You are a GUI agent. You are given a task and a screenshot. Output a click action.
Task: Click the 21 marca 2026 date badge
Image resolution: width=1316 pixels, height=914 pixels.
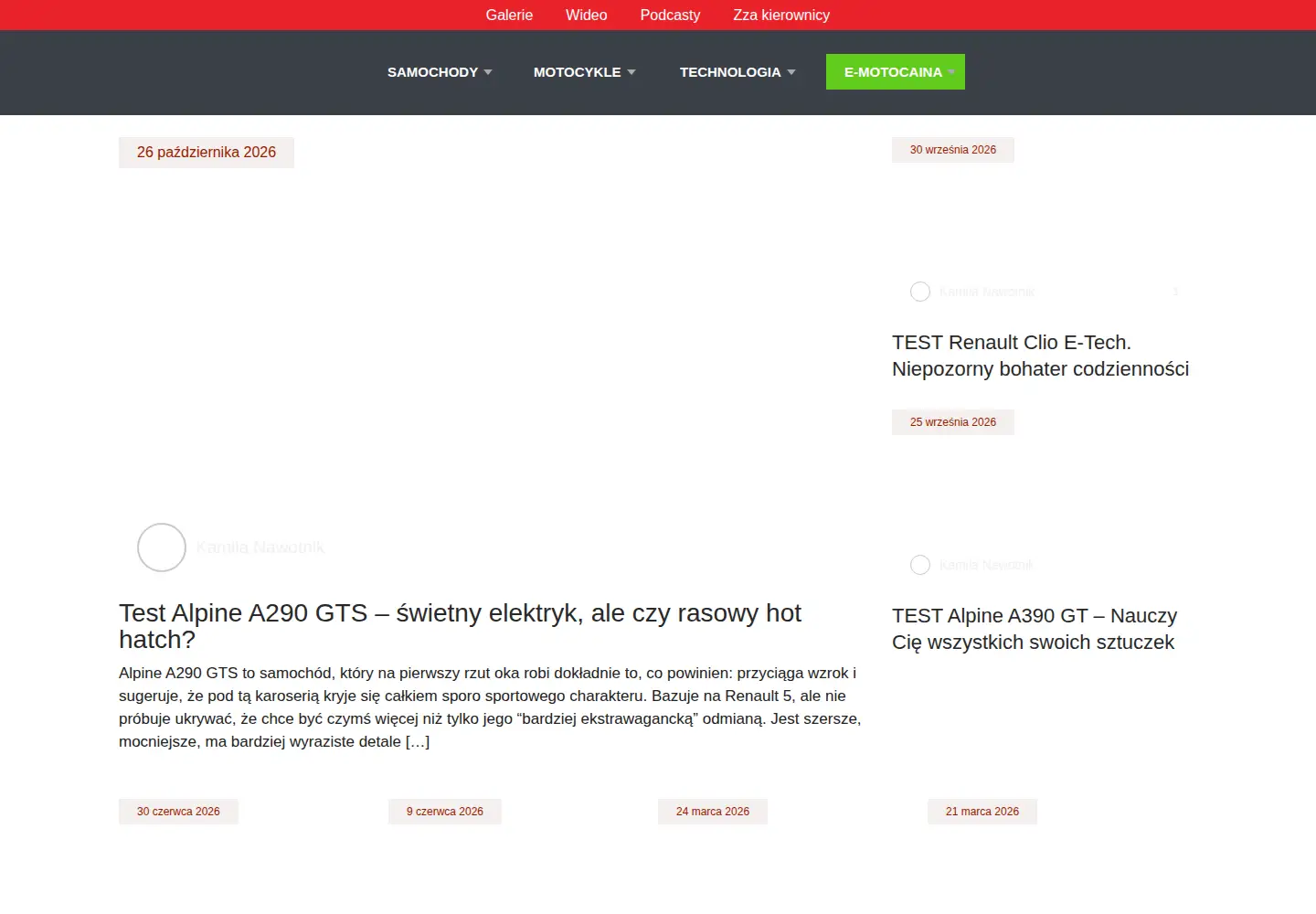[982, 812]
